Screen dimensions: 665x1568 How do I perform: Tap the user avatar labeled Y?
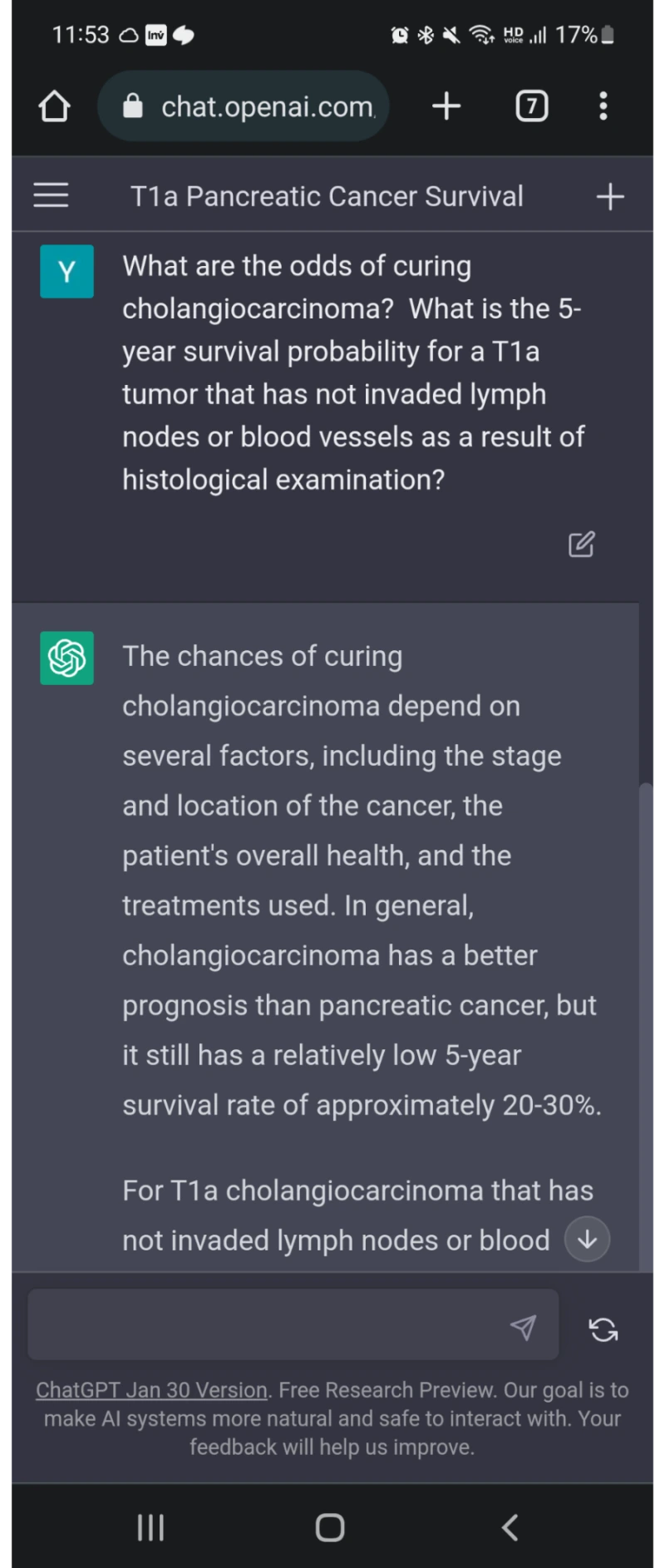click(66, 271)
